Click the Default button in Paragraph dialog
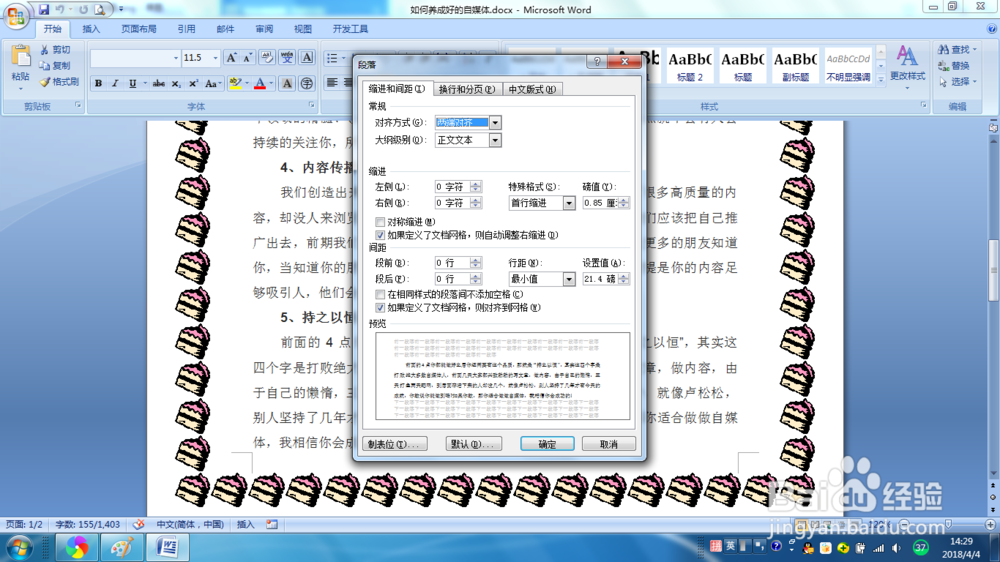This screenshot has height=562, width=1000. pyautogui.click(x=473, y=444)
